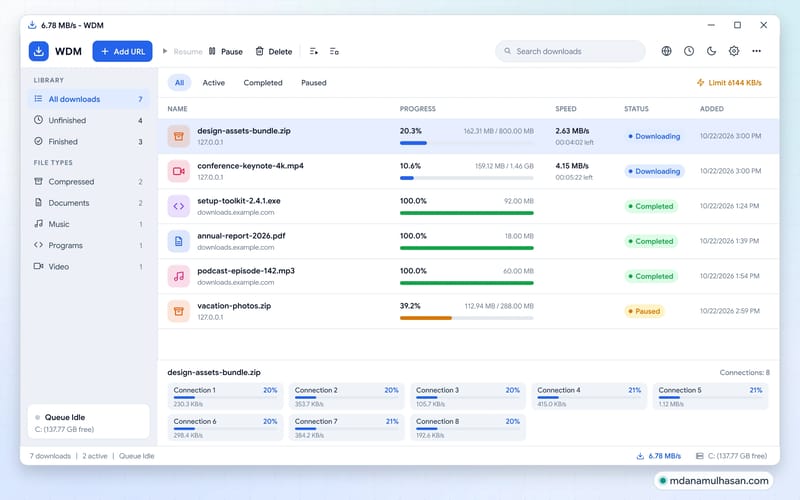Click the Paused status badge
The image size is (800, 500).
tap(644, 311)
